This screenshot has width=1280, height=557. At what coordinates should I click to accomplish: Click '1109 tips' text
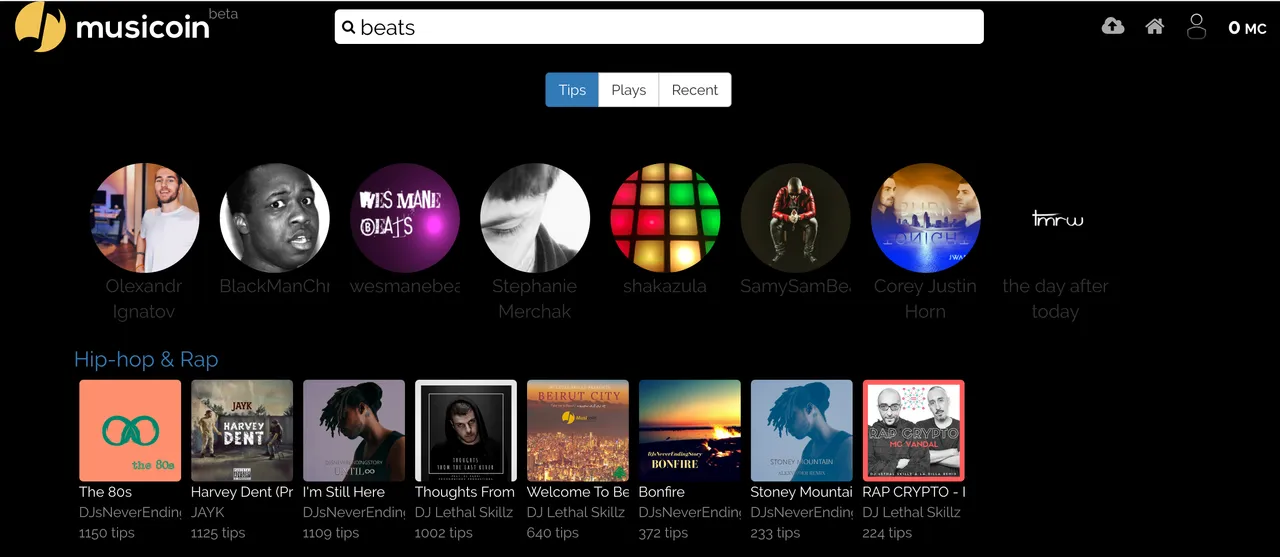[x=331, y=533]
